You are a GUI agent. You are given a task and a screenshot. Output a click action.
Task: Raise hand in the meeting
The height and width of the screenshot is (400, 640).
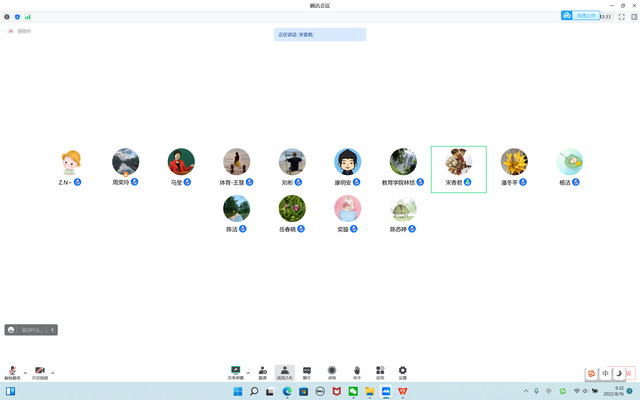pyautogui.click(x=357, y=371)
